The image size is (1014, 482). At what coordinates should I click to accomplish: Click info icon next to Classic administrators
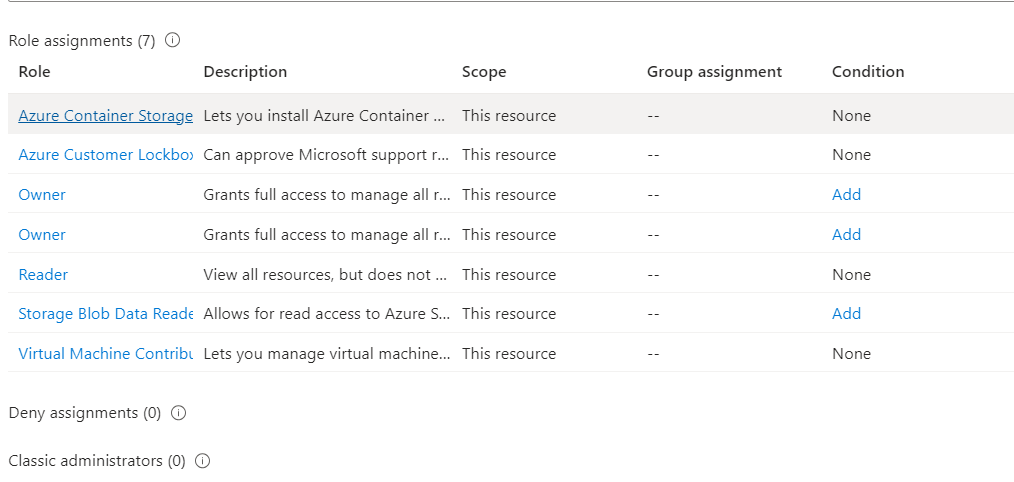202,461
